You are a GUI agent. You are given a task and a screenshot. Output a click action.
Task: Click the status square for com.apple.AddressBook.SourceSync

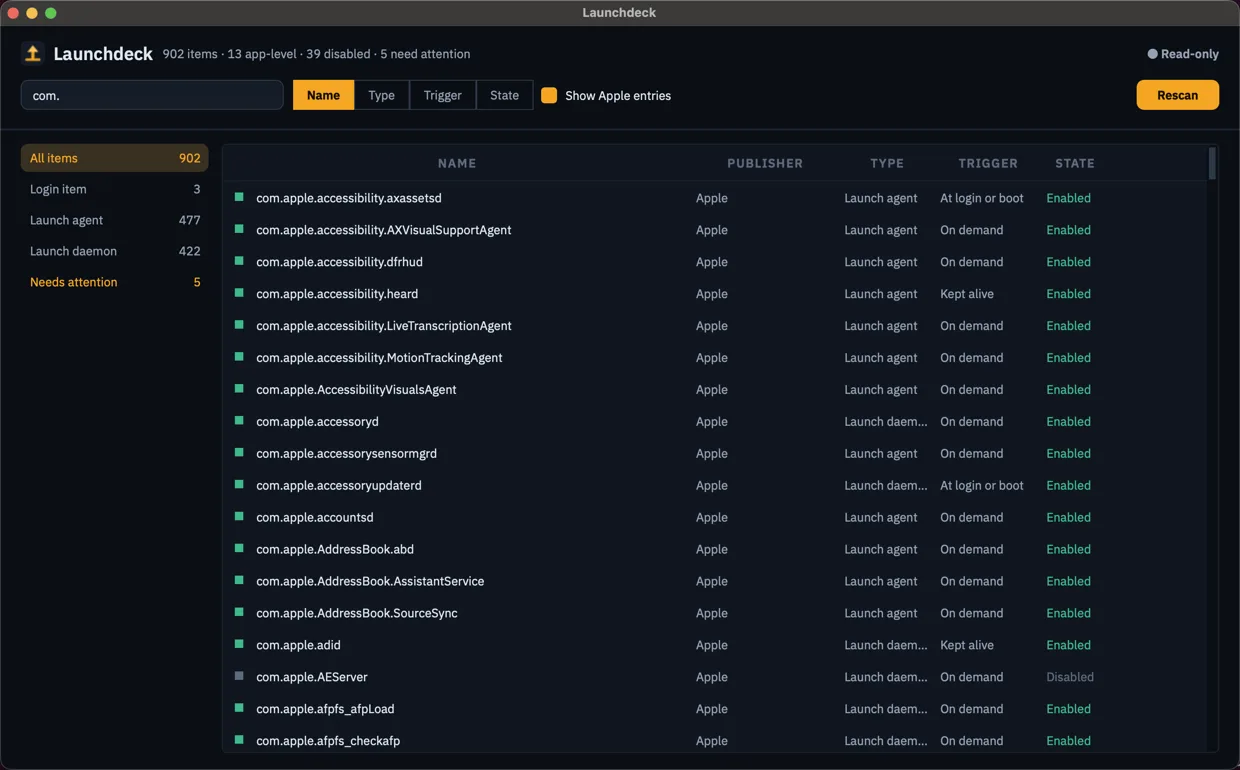click(x=239, y=613)
